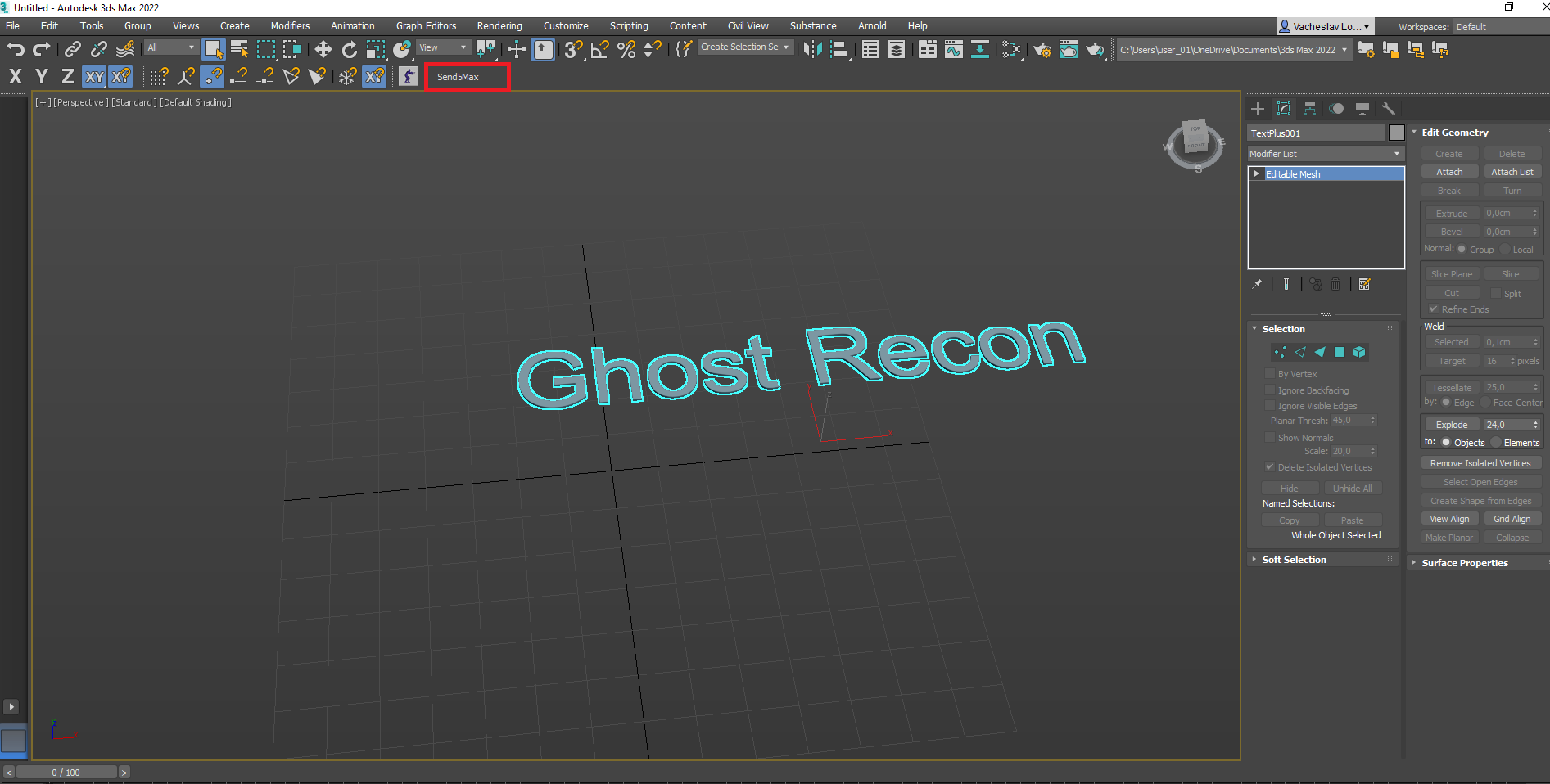Viewport: 1550px width, 784px height.
Task: Uncheck Delete Isolated Vertices
Action: [x=1270, y=467]
